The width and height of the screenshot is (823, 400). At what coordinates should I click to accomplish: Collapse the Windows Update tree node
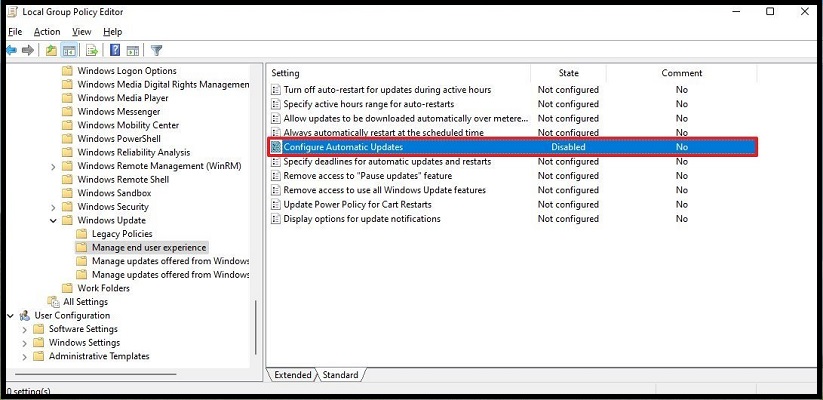pos(53,220)
